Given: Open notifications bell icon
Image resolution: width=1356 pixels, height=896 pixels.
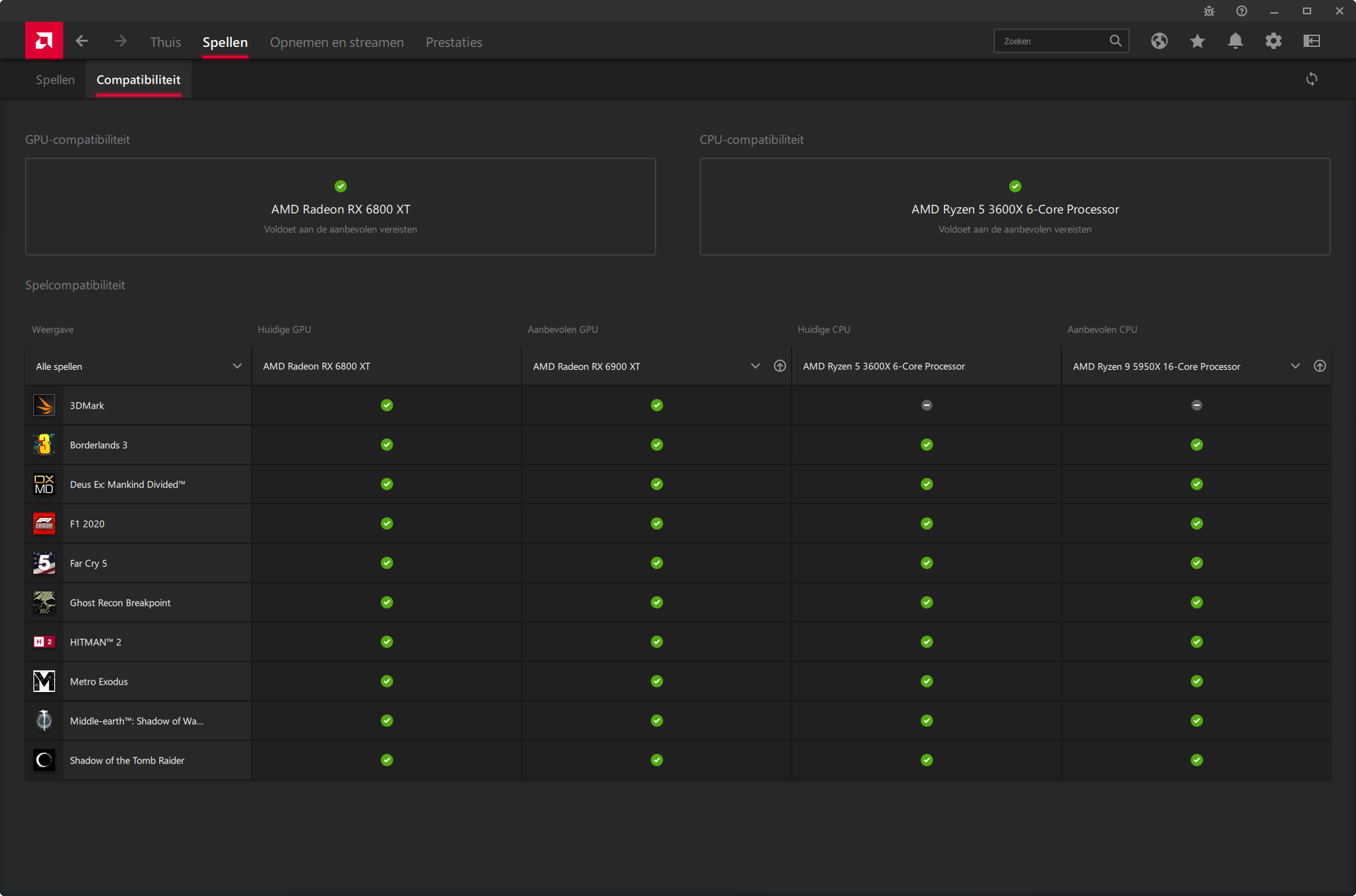Looking at the screenshot, I should (1236, 41).
